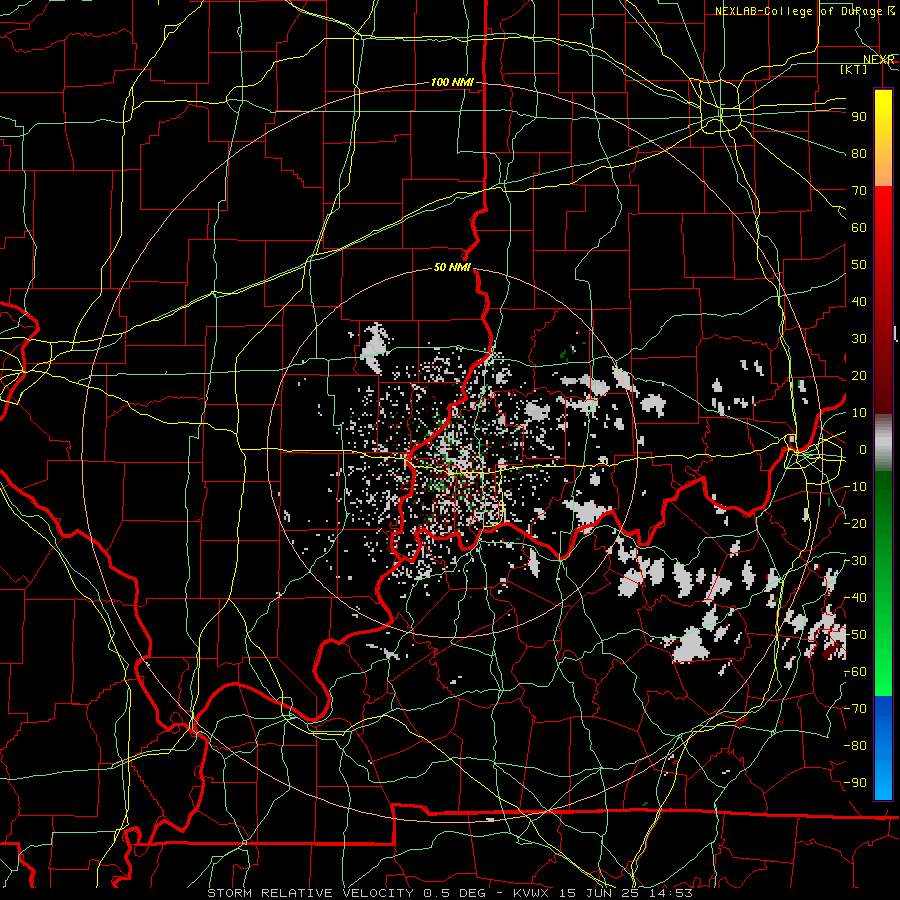This screenshot has height=900, width=900.
Task: Click the footer text "STORM RELATIVE VELOCITY 0.5 DEG"
Action: pyautogui.click(x=346, y=893)
